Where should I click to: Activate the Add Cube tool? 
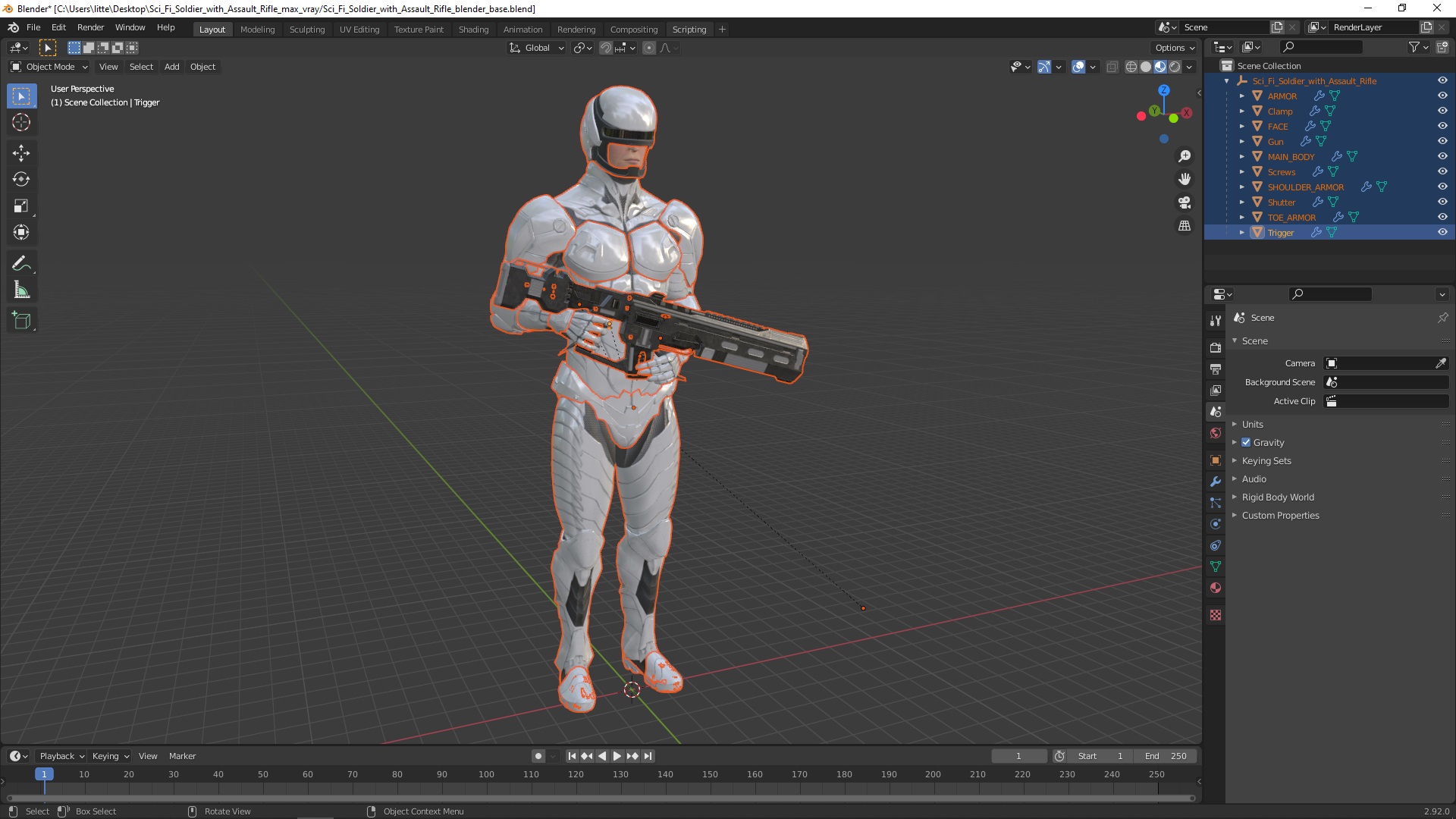21,321
